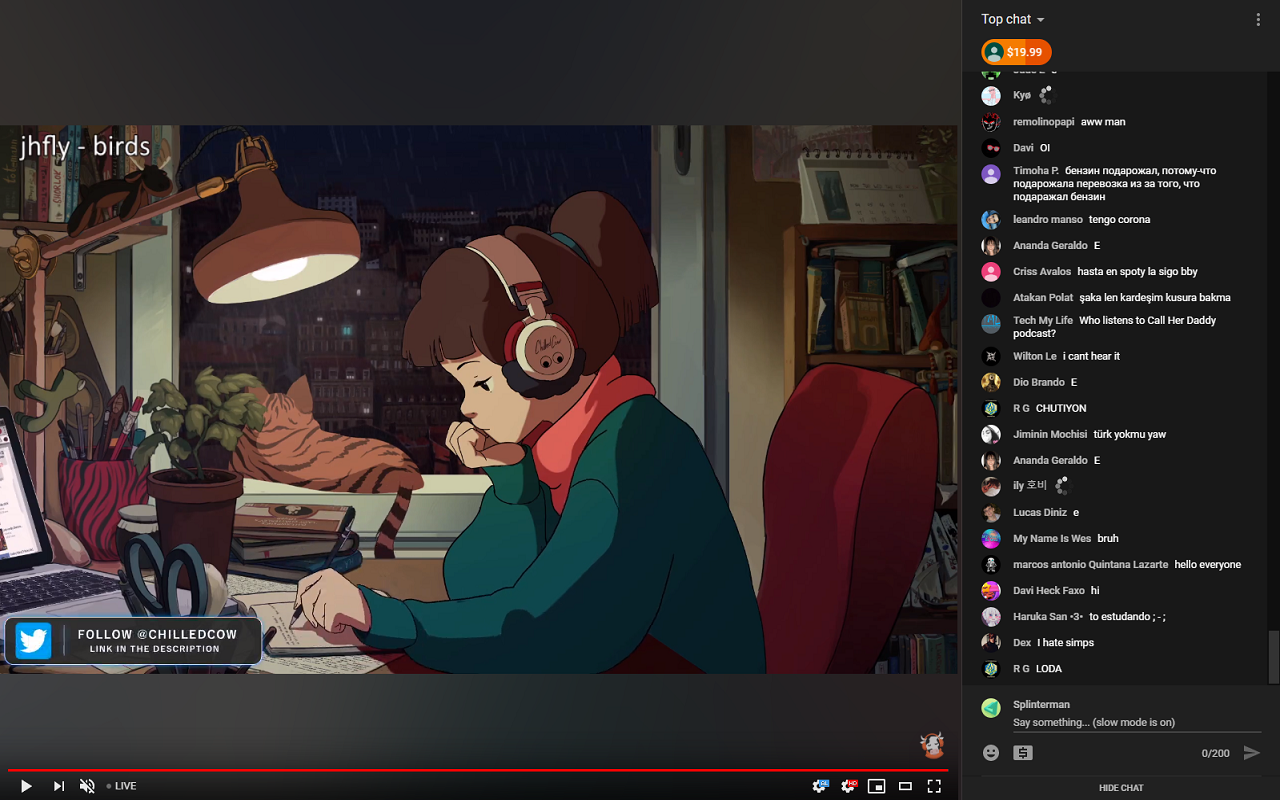Send the chat message arrow
This screenshot has height=800, width=1280.
coord(1251,753)
